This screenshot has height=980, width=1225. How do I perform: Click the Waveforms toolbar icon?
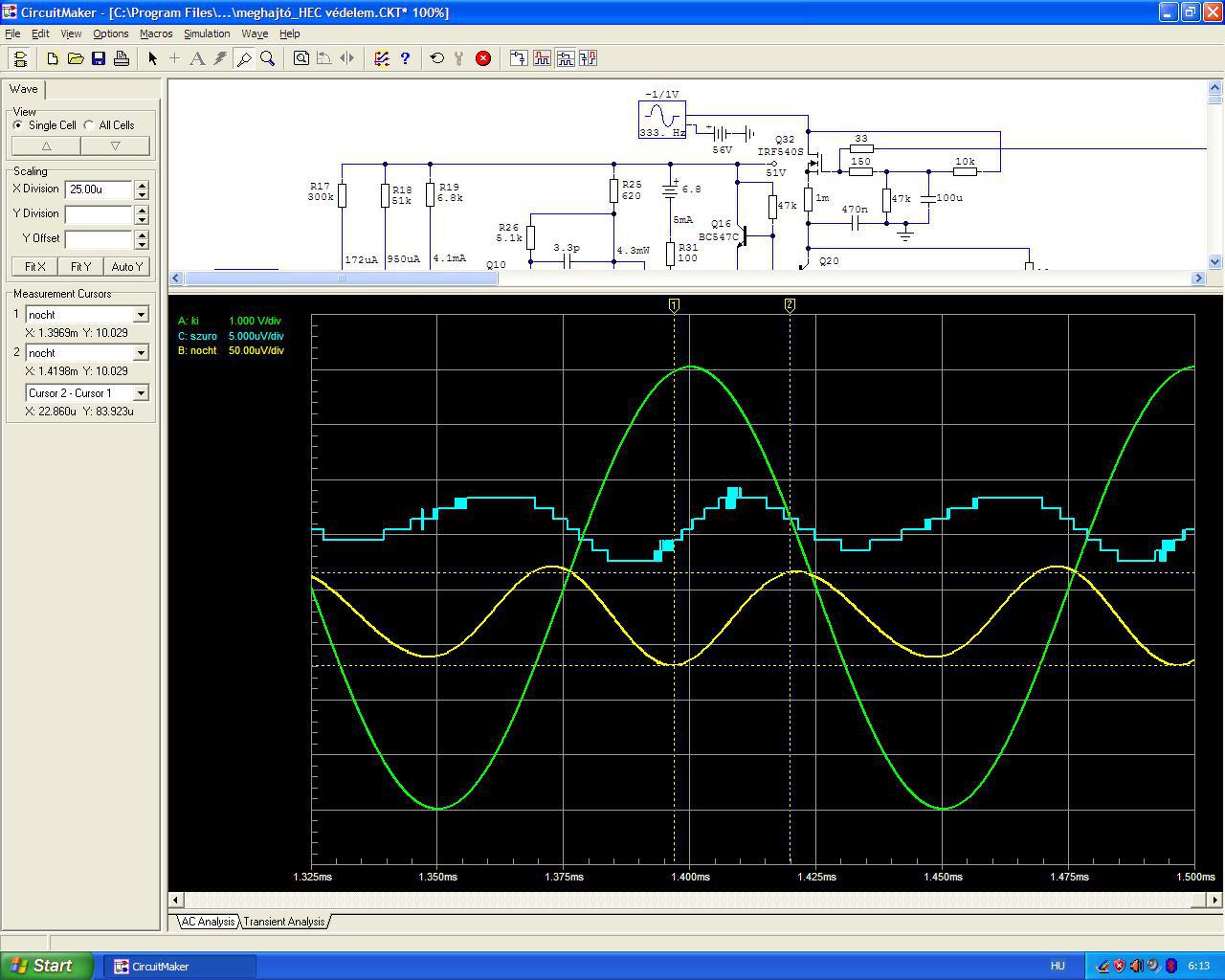click(542, 58)
